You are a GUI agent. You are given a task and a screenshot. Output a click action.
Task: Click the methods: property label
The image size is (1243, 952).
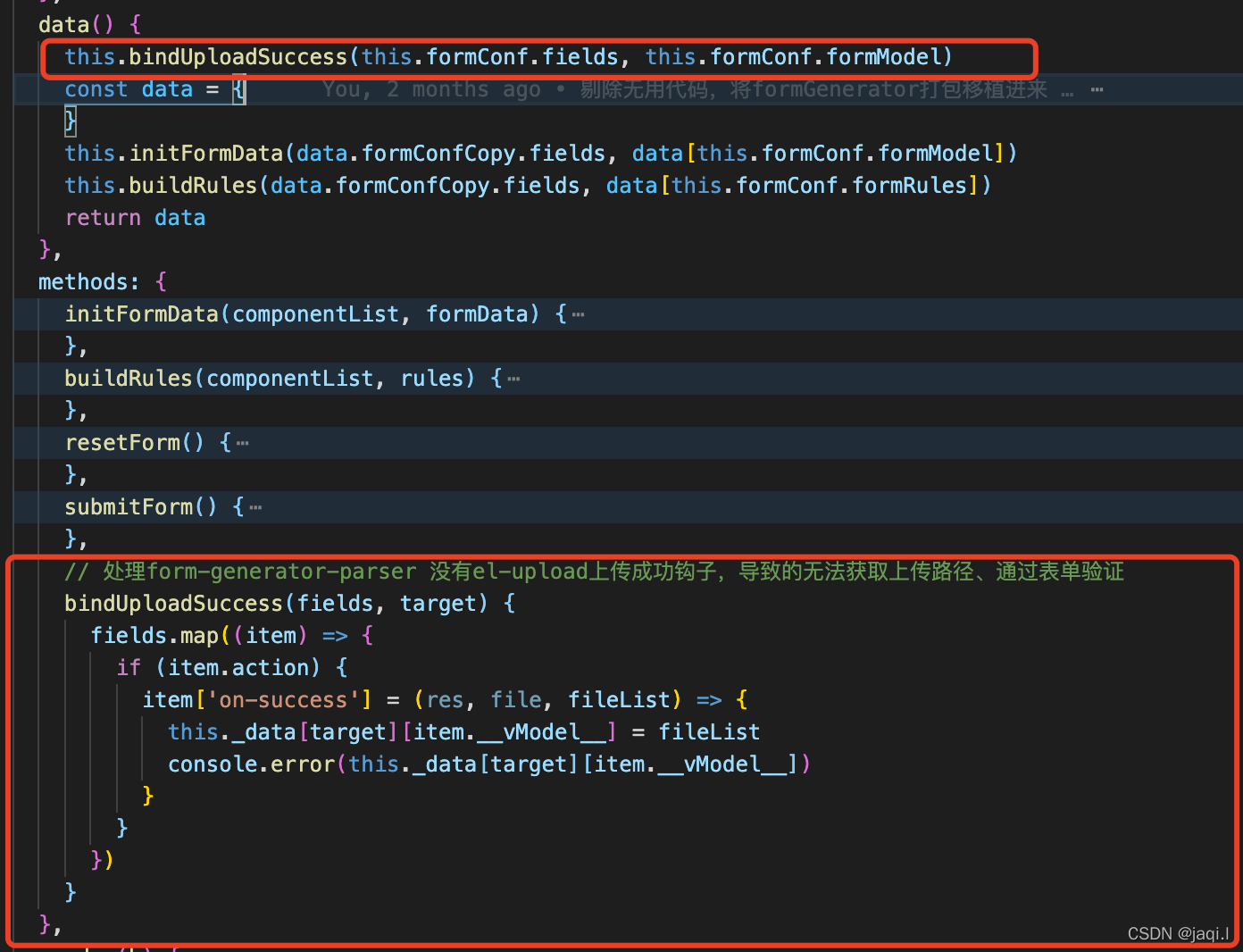[x=88, y=281]
